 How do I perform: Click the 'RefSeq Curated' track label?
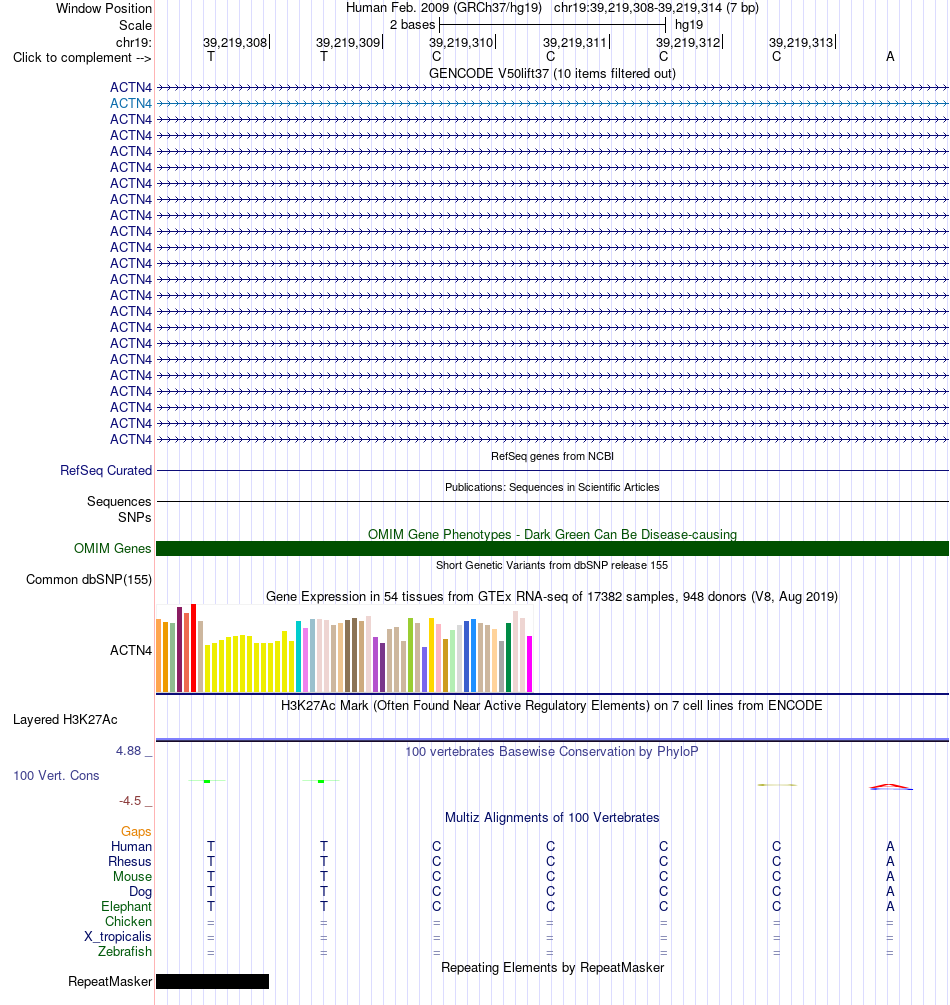coord(106,470)
